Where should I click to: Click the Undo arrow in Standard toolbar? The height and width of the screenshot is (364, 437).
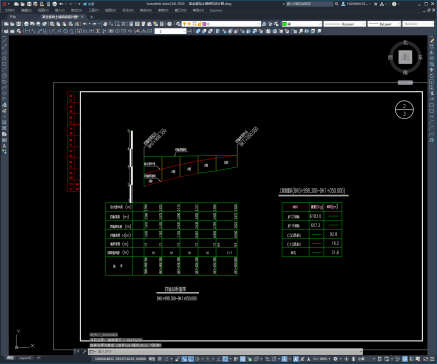[85, 24]
